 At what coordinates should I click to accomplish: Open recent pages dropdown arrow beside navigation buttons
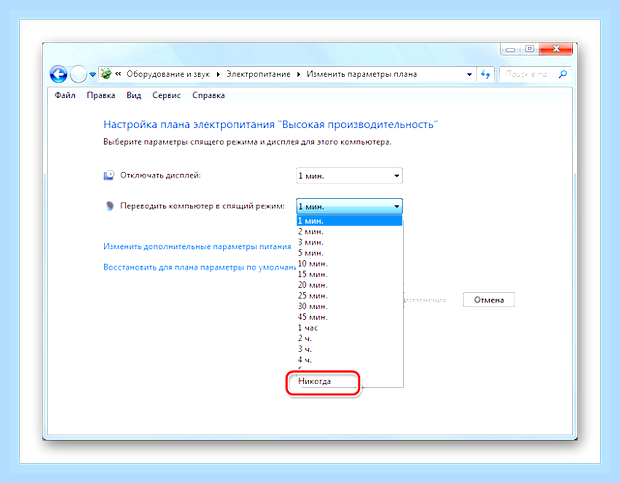[x=93, y=74]
